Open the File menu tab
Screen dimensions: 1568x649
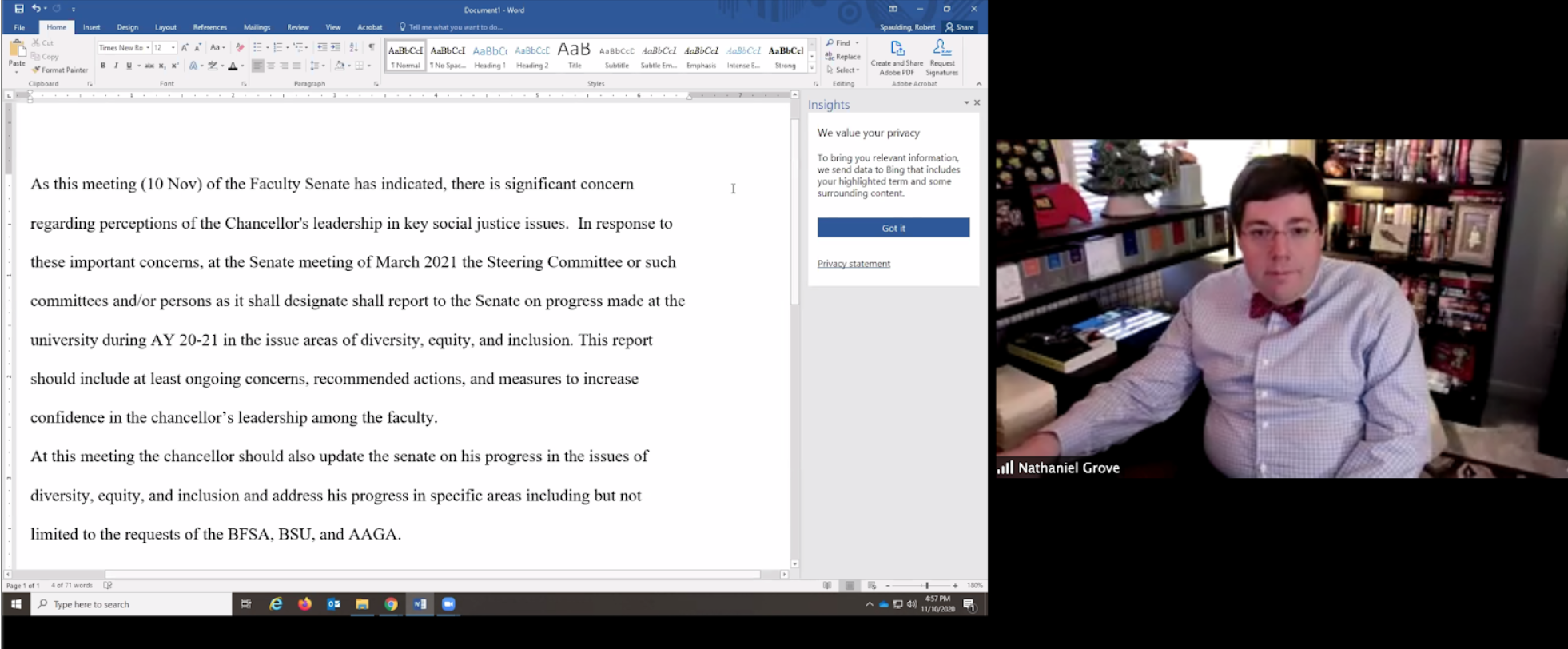(x=19, y=27)
